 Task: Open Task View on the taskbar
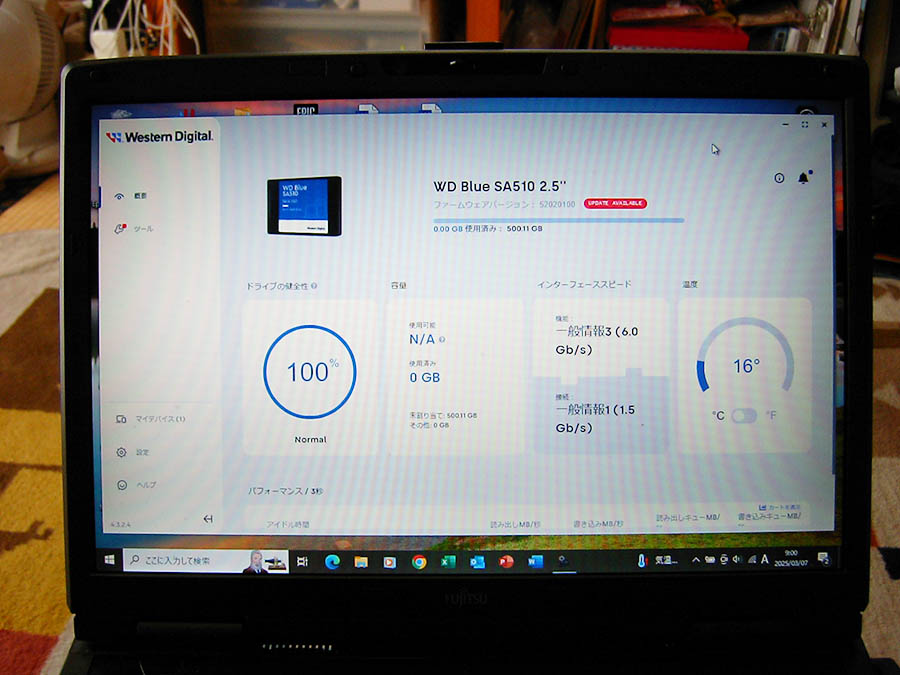pyautogui.click(x=302, y=561)
